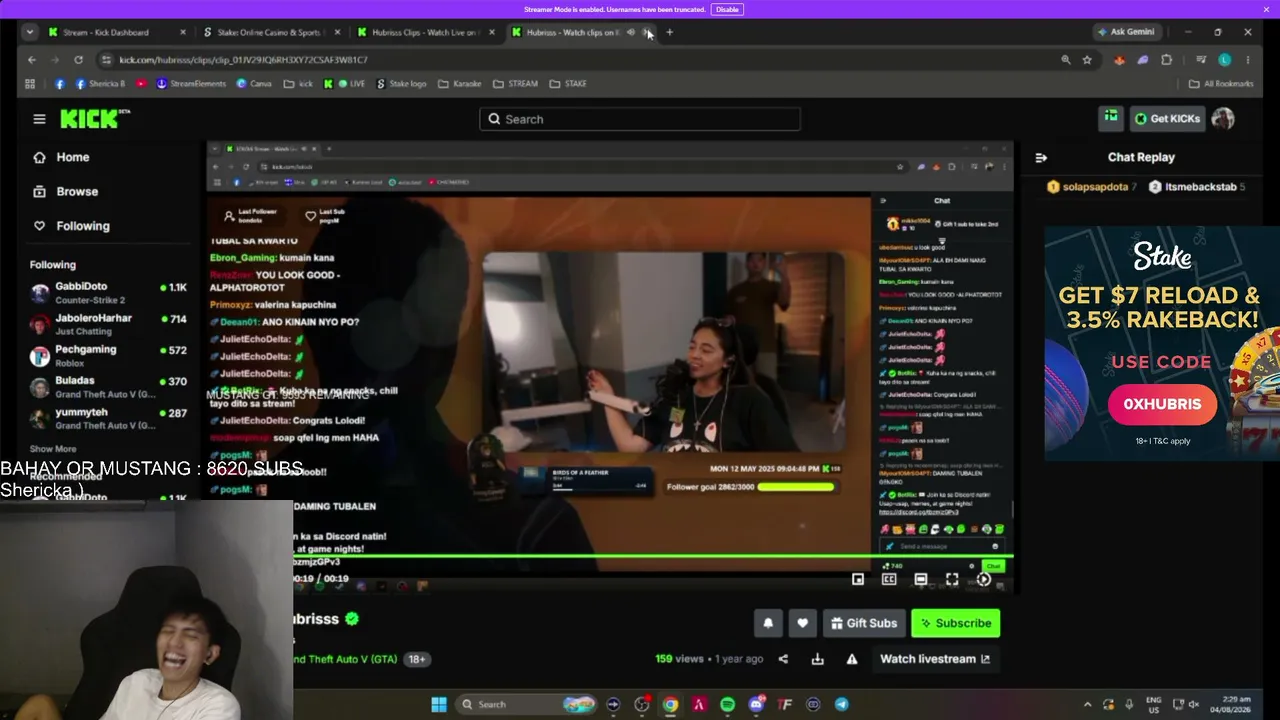
Task: Open a new Chrome tab
Action: coord(669,32)
